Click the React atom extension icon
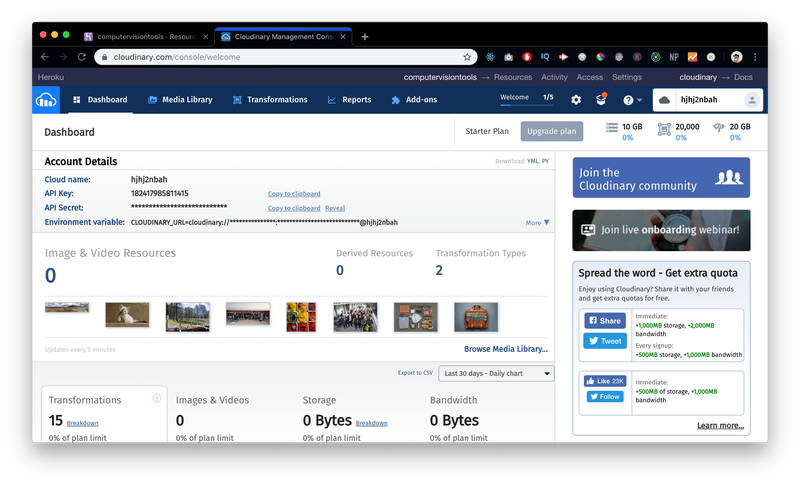 (x=490, y=57)
